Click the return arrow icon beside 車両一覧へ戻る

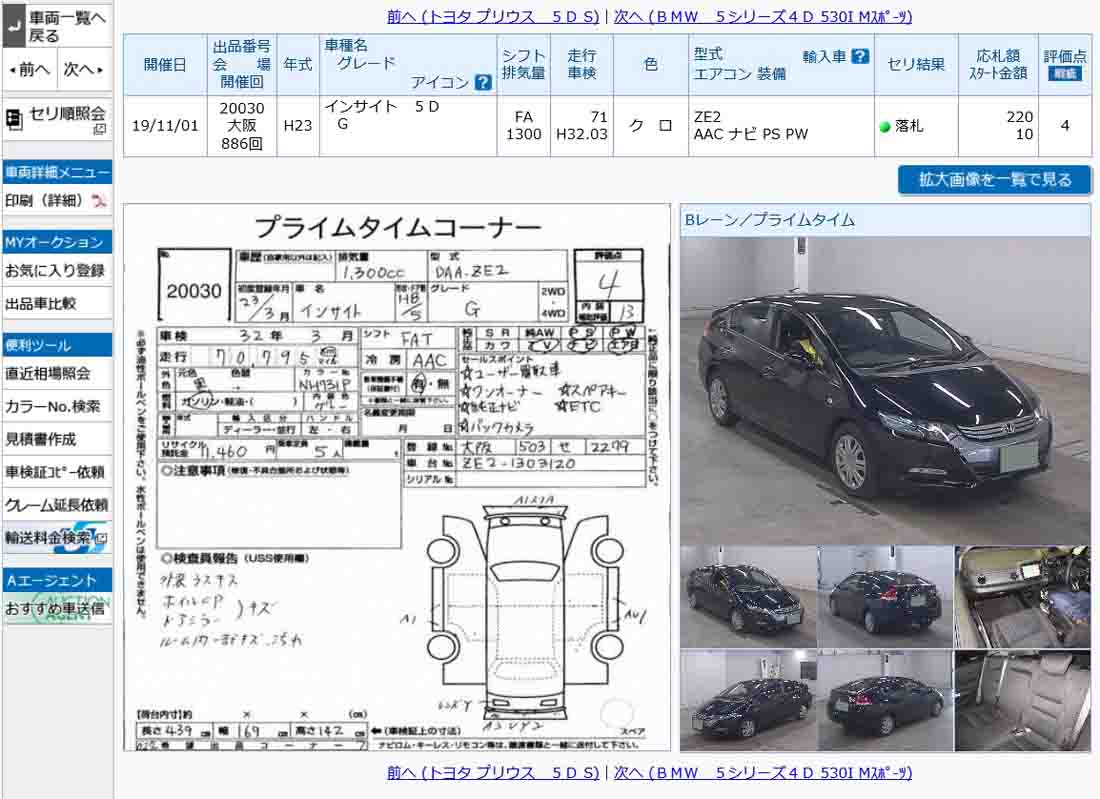click(x=14, y=26)
